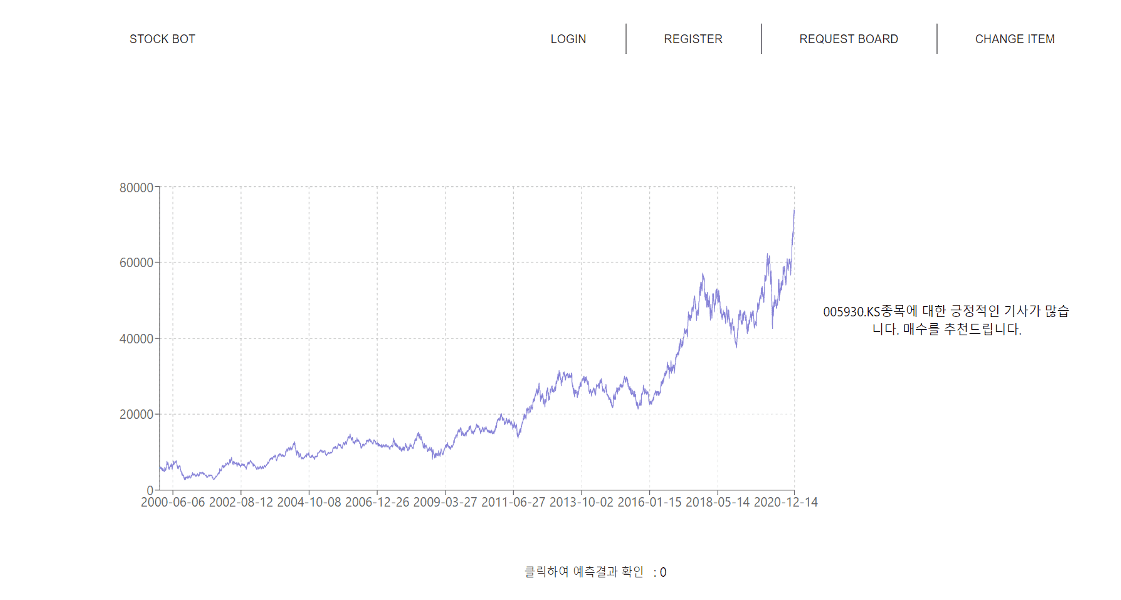
Task: Click the 클릭하여 예측결과 확인 prediction text
Action: point(584,572)
